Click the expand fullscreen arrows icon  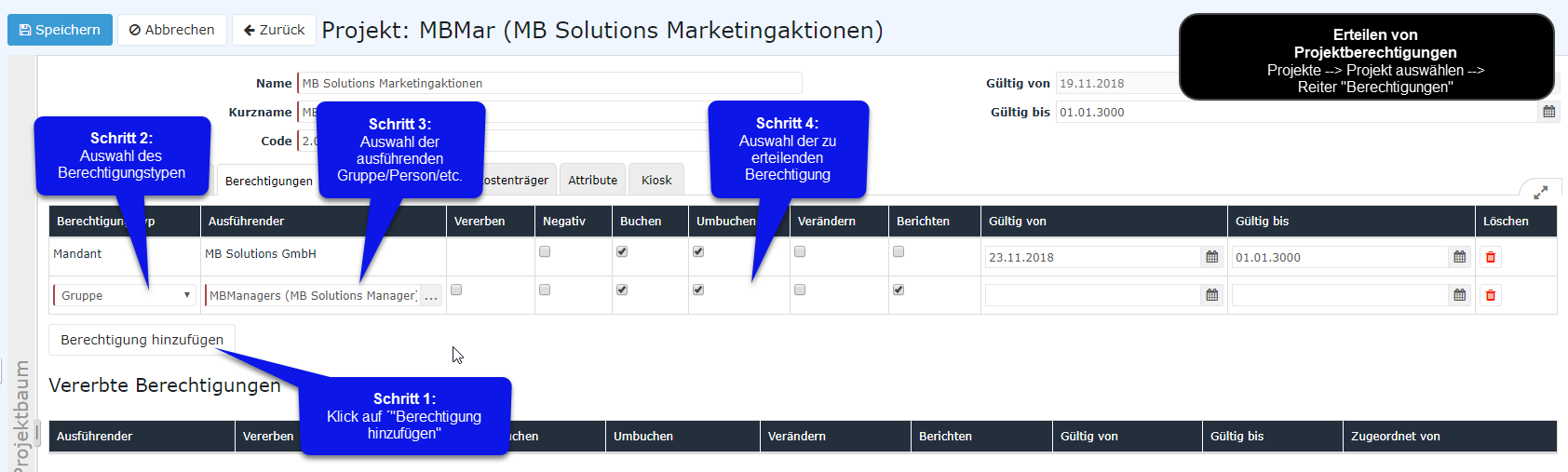(1540, 192)
